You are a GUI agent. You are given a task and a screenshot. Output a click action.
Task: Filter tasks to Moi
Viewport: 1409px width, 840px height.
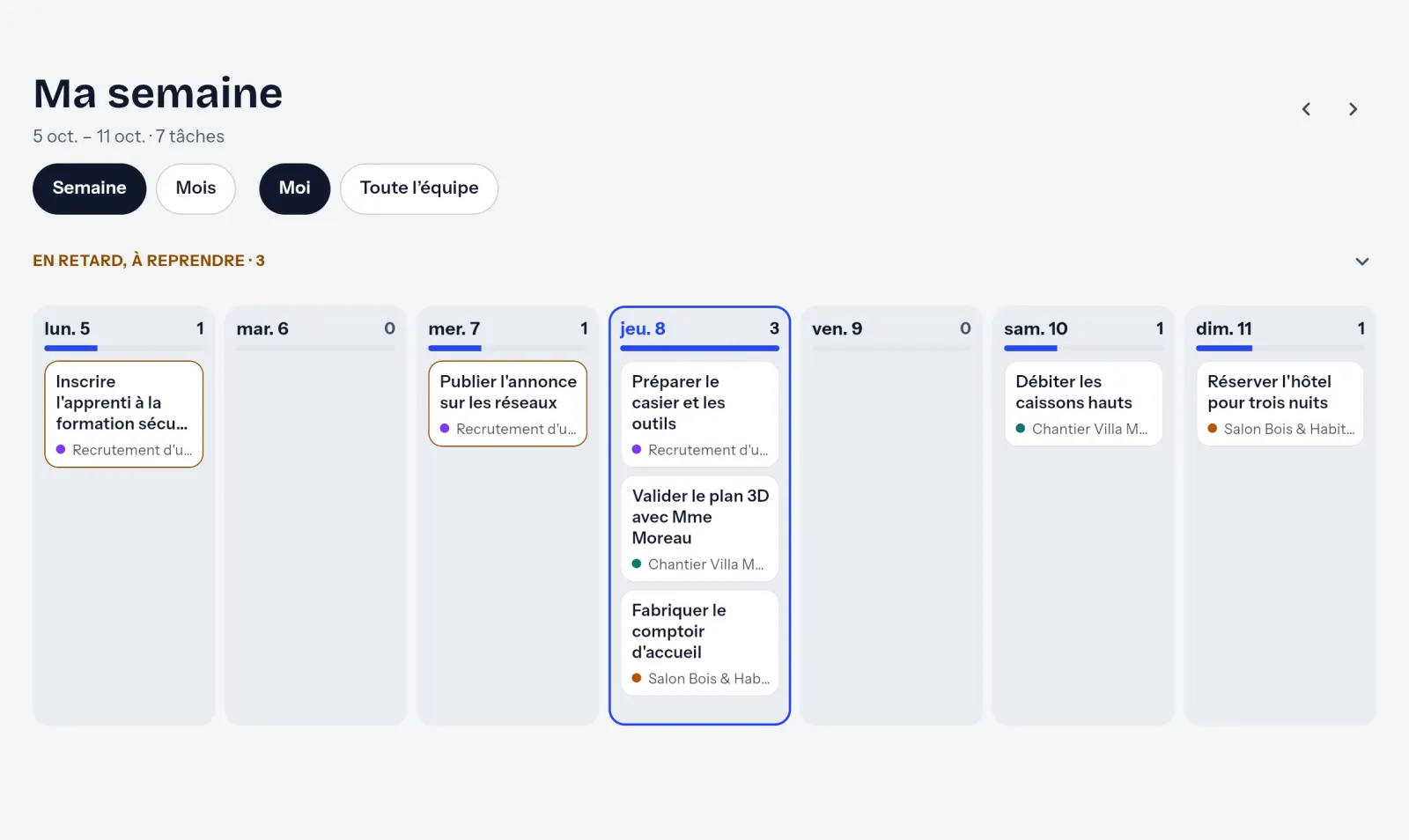pos(294,188)
